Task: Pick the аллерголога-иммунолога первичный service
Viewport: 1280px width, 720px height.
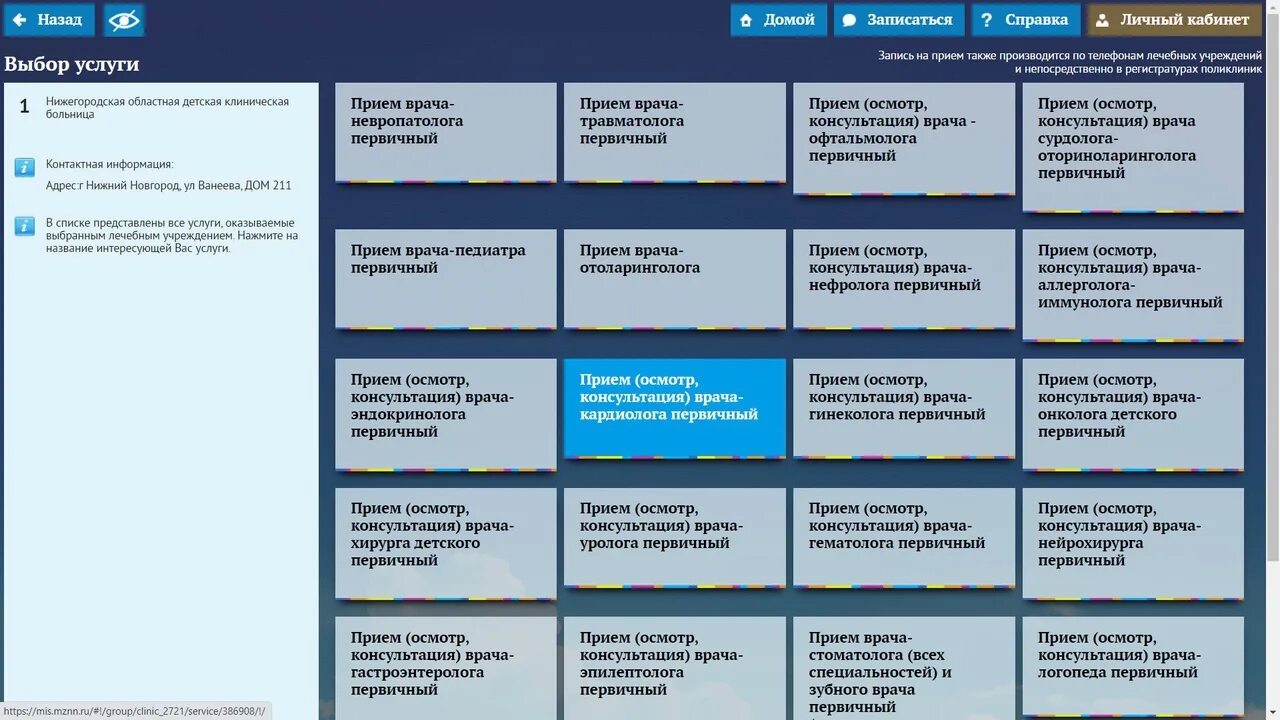Action: [x=1133, y=286]
